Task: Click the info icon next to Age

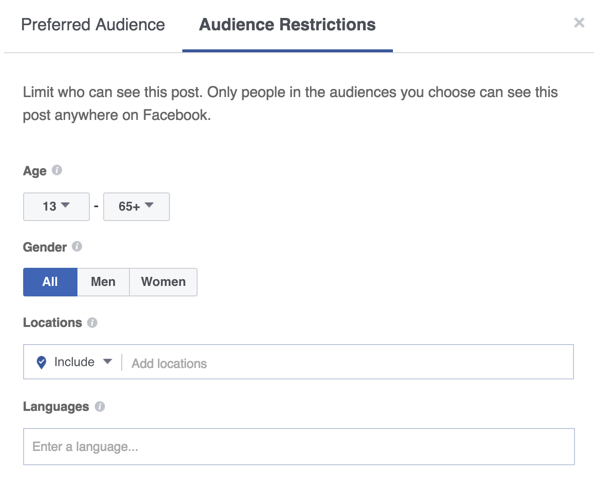Action: click(57, 171)
